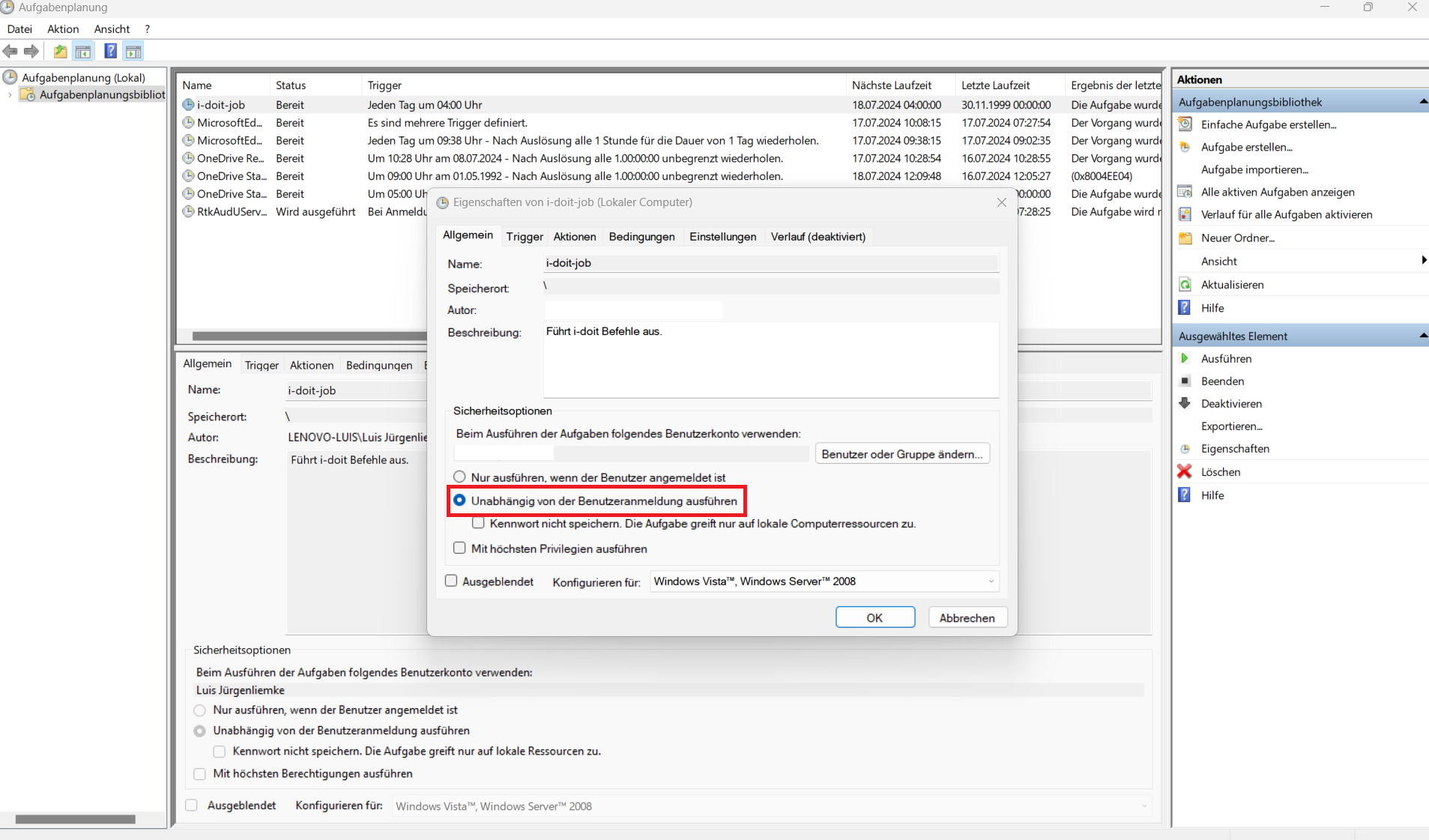
Task: Collapse the 'Ausgewähltes Element' actions section
Action: coord(1422,336)
